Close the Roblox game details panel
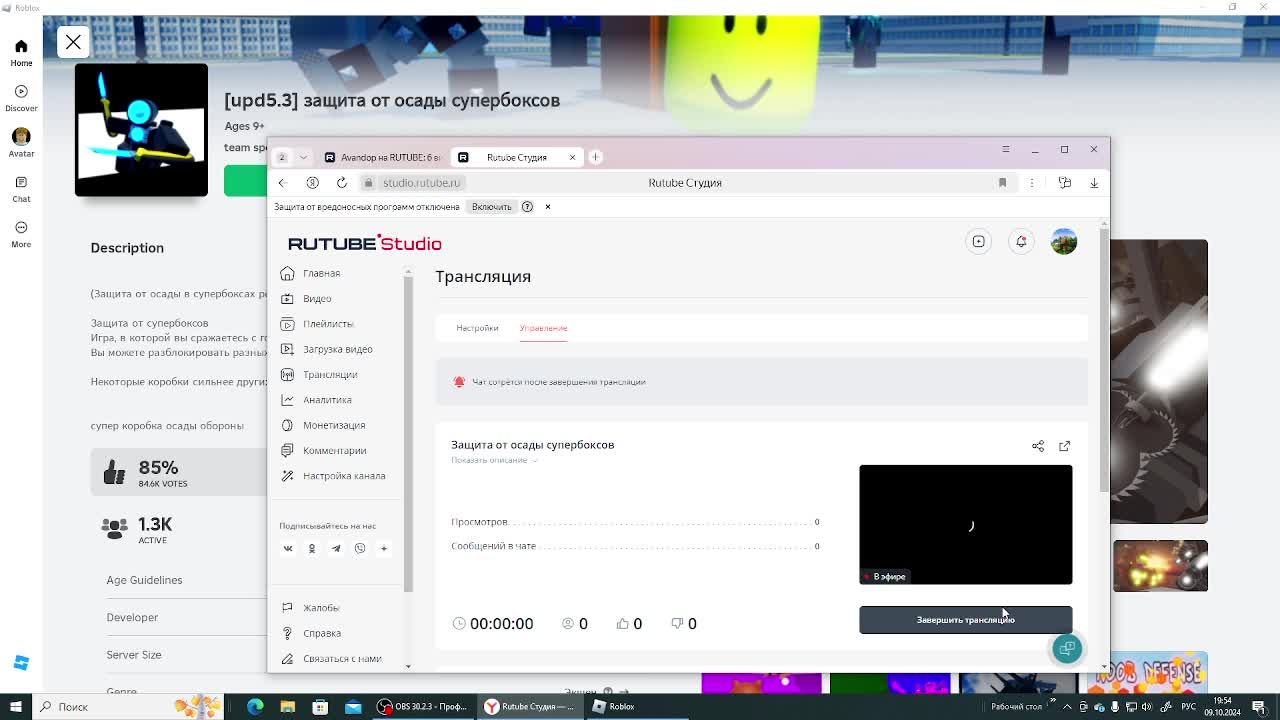The width and height of the screenshot is (1280, 720). pyautogui.click(x=73, y=42)
